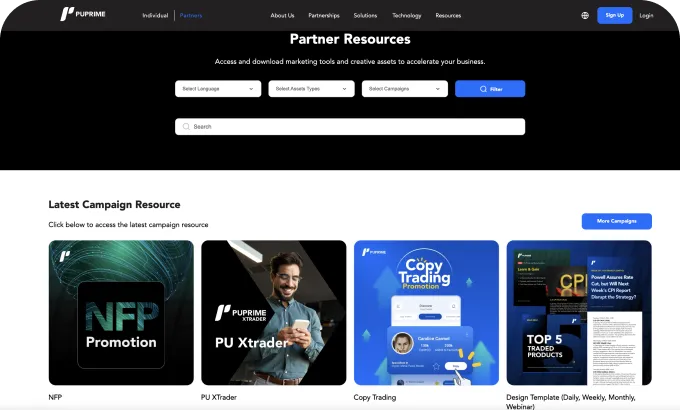Switch to the Individual tab
This screenshot has width=680, height=410.
point(155,16)
